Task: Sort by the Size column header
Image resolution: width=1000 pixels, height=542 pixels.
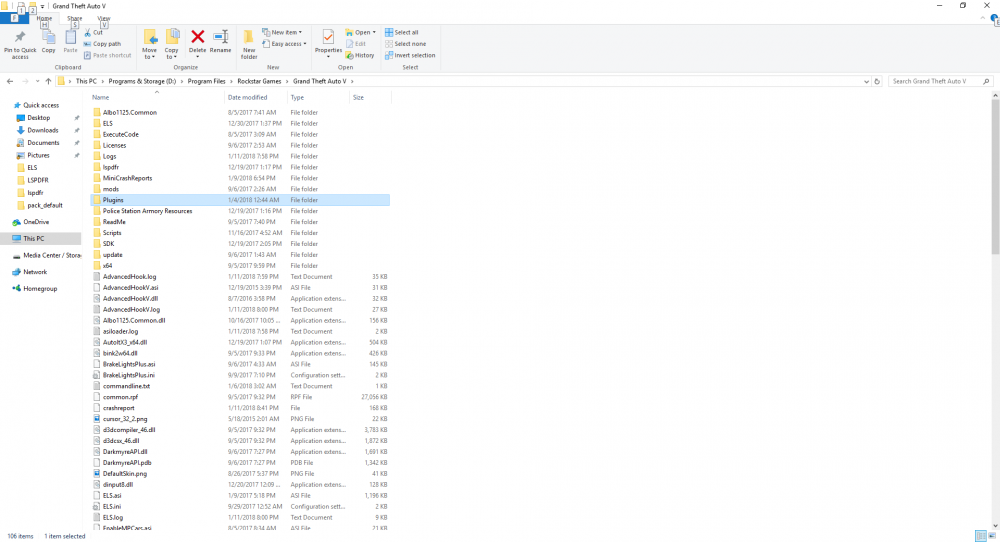Action: 370,98
